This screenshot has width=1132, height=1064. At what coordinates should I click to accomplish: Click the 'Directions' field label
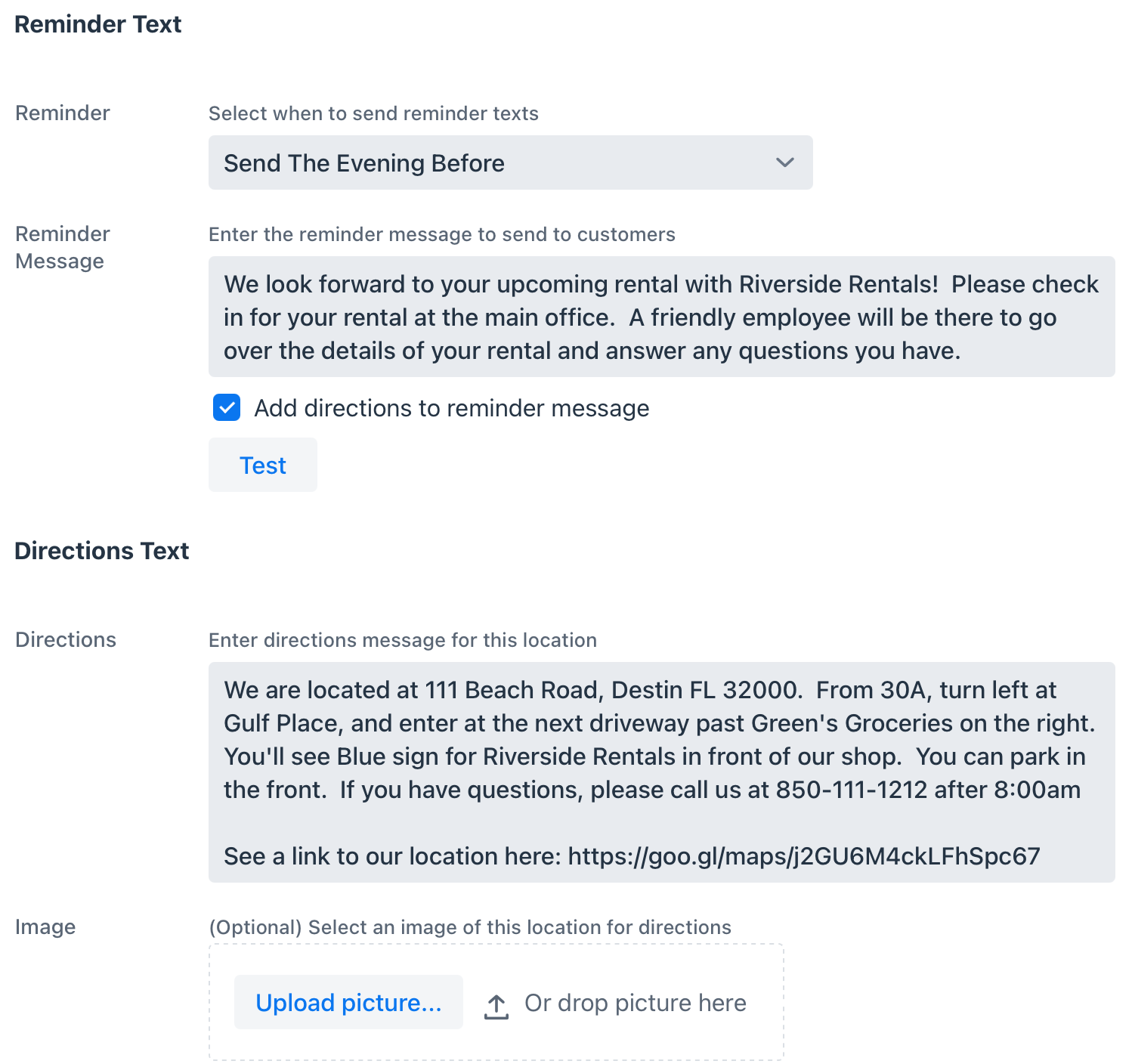click(x=66, y=639)
